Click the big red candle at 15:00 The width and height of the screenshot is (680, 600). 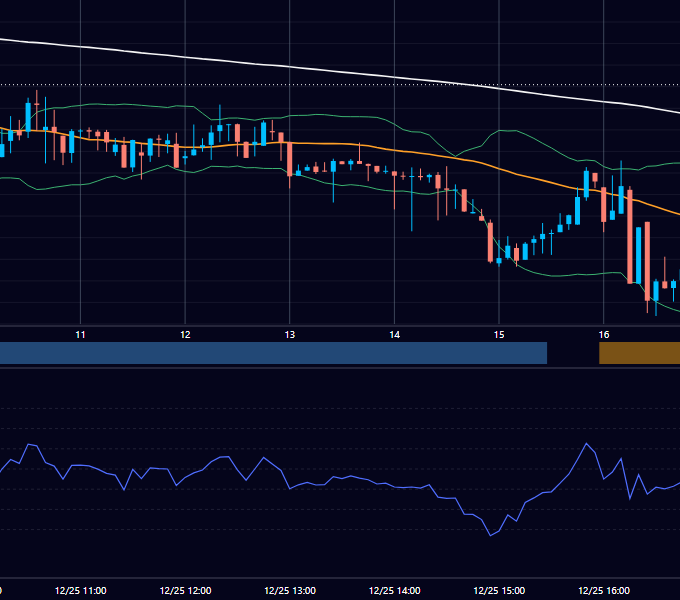tap(490, 242)
